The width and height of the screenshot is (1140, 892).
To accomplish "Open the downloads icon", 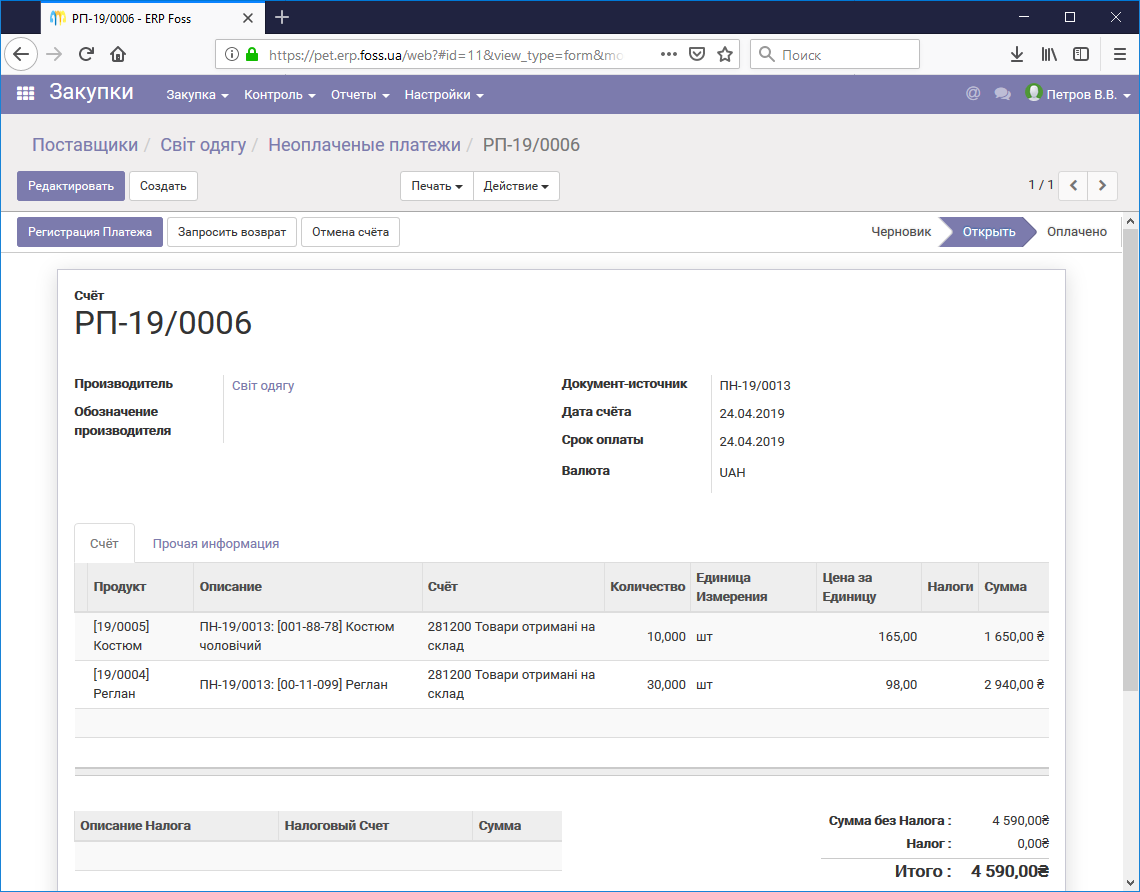I will [1017, 54].
